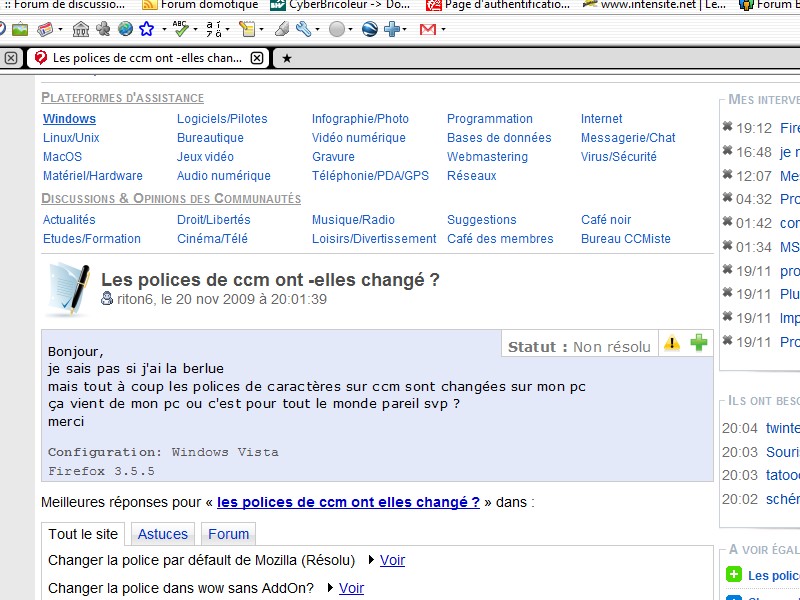
Task: Click the yellow warning report icon
Action: click(x=672, y=343)
